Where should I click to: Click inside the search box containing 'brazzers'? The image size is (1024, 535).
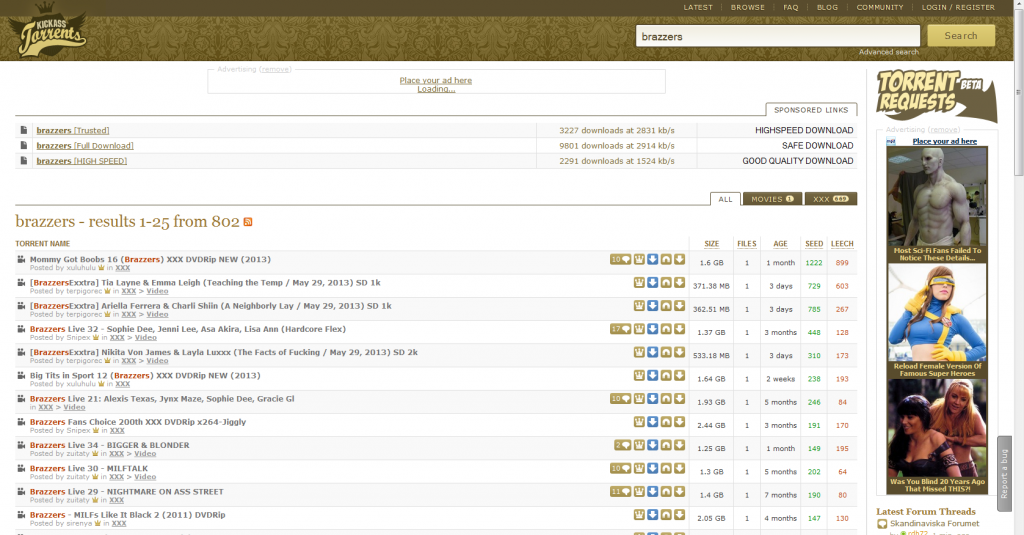pos(778,36)
